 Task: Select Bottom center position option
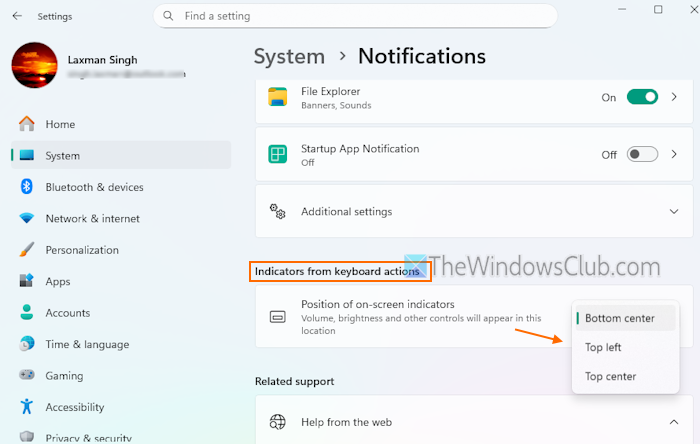(625, 318)
